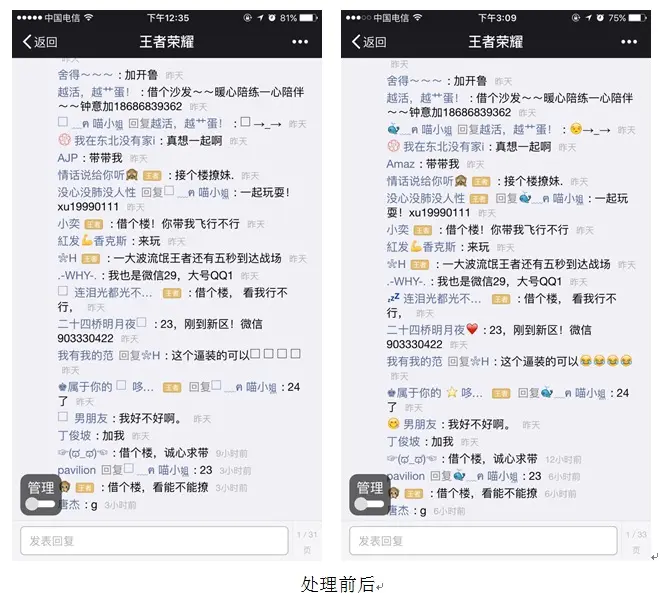This screenshot has height=593, width=664.
Task: Tap the 丁俊坡 username in left screenshot
Action: point(74,435)
